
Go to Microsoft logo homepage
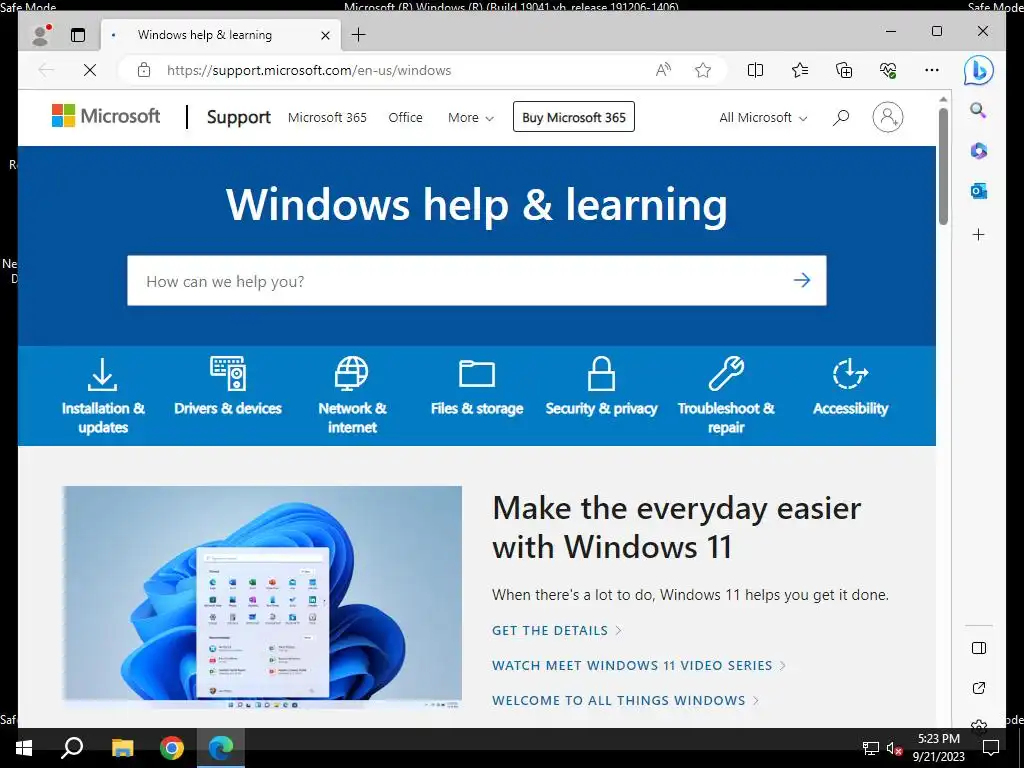[x=106, y=116]
